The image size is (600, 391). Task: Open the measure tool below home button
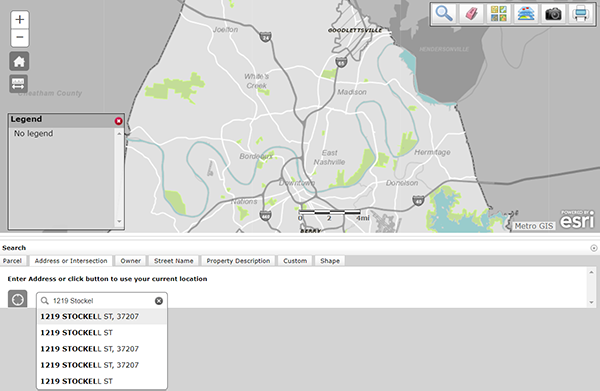coord(18,84)
